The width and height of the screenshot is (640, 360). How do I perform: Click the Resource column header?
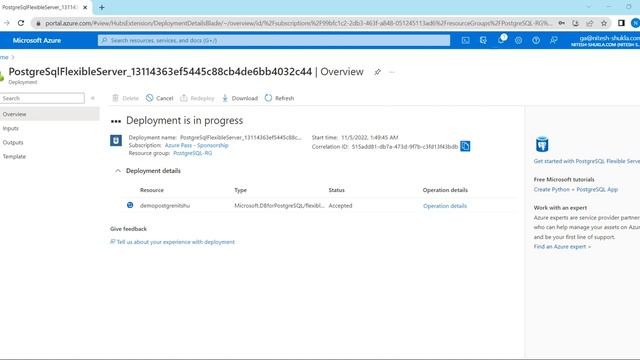pos(151,190)
